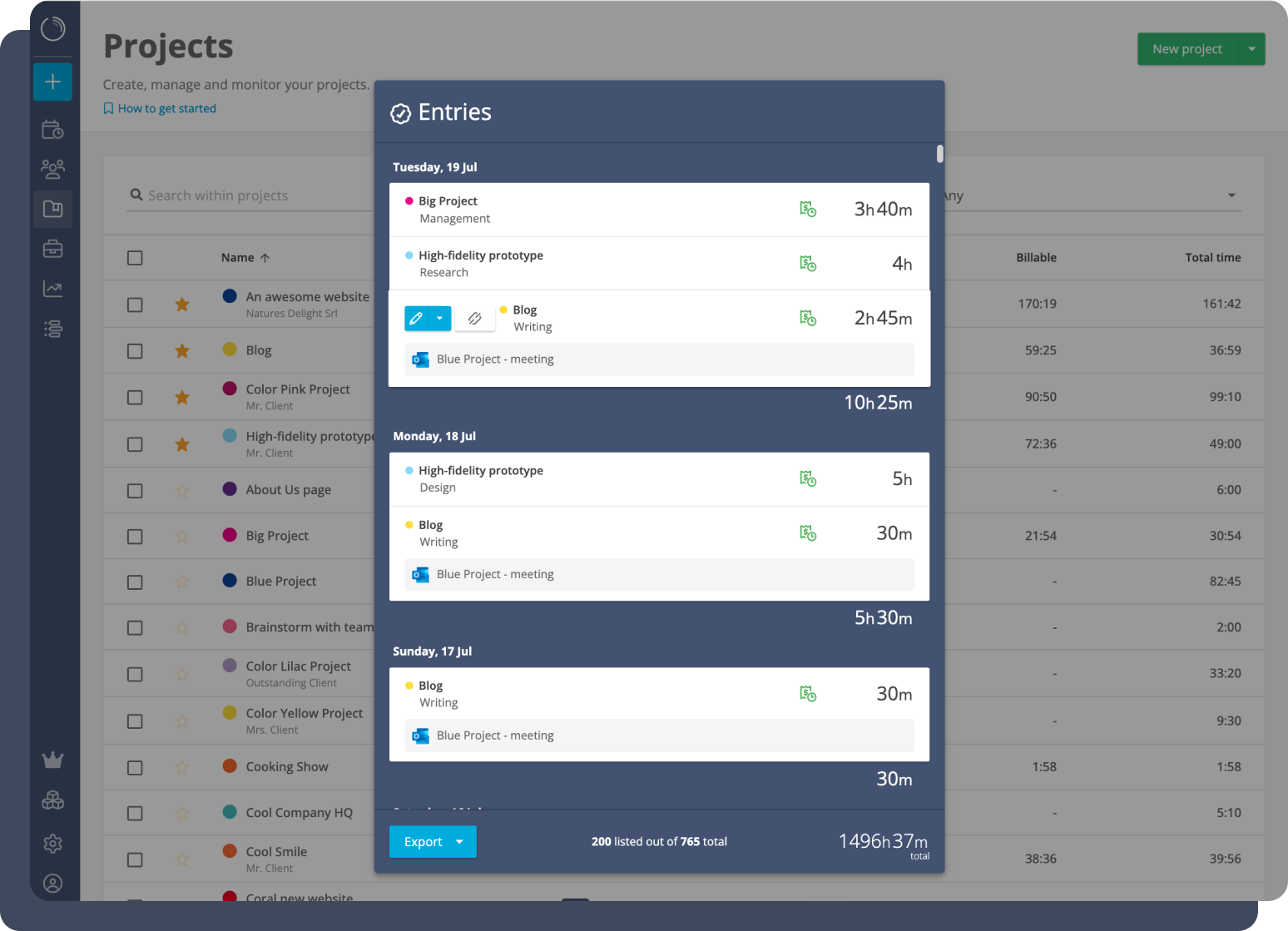Image resolution: width=1288 pixels, height=931 pixels.
Task: Expand the Export button dropdown
Action: (458, 841)
